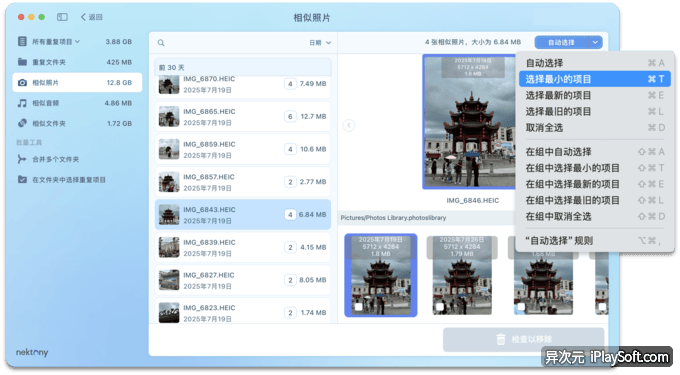Click the search magnifier icon

(161, 42)
